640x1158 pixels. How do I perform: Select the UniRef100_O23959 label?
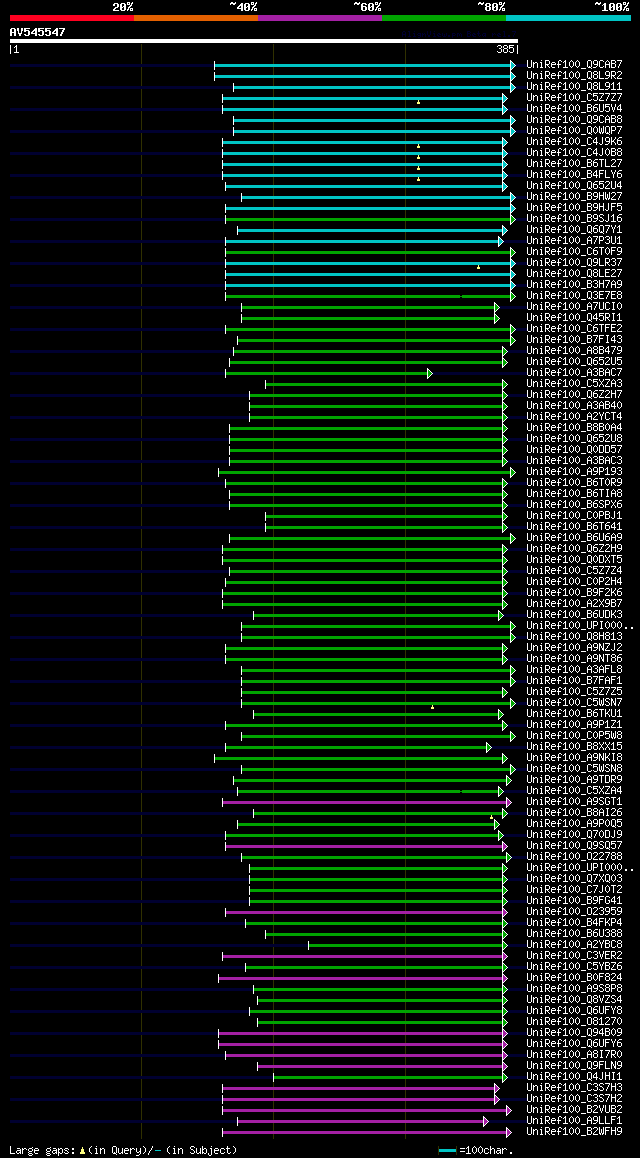coord(574,912)
